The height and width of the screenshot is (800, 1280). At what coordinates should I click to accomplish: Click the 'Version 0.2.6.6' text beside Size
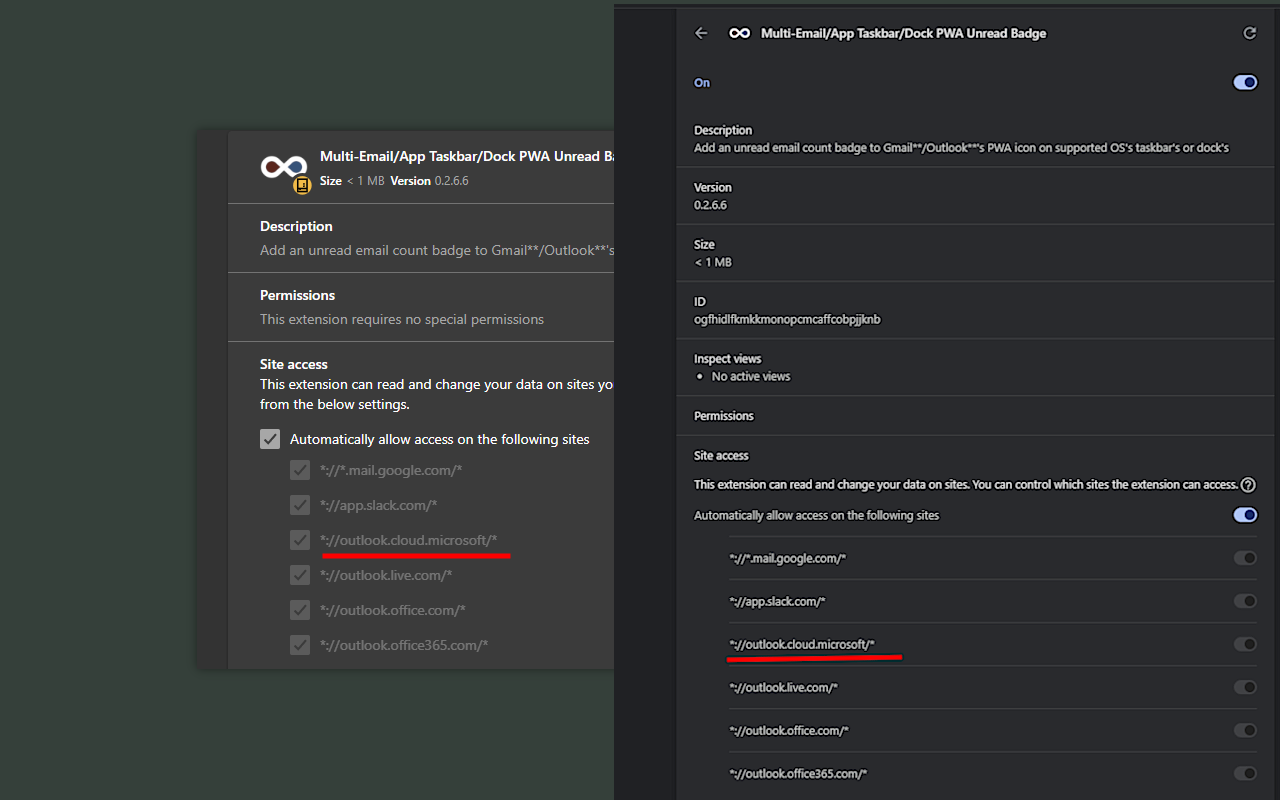point(430,181)
